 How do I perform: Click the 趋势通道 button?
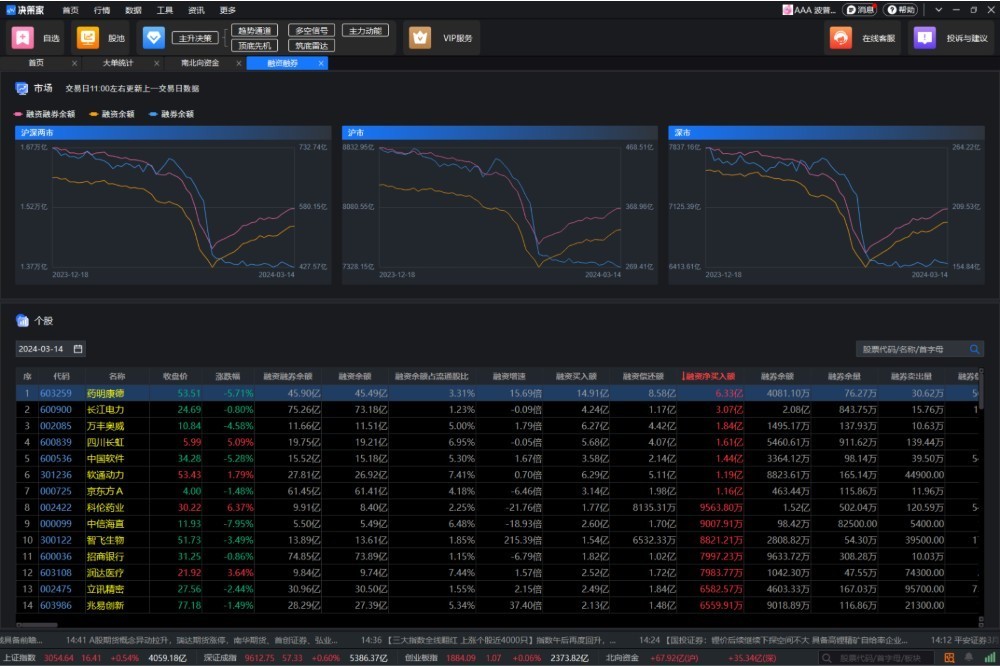(x=254, y=31)
